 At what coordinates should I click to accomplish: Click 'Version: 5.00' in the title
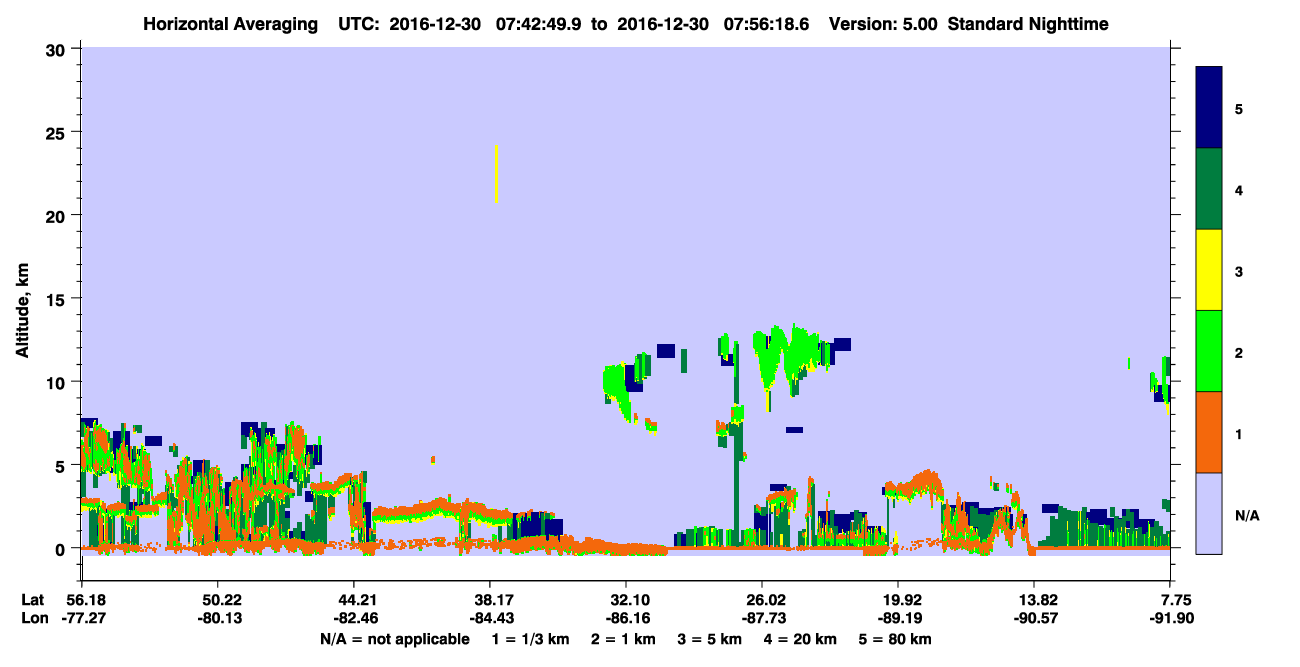click(881, 23)
